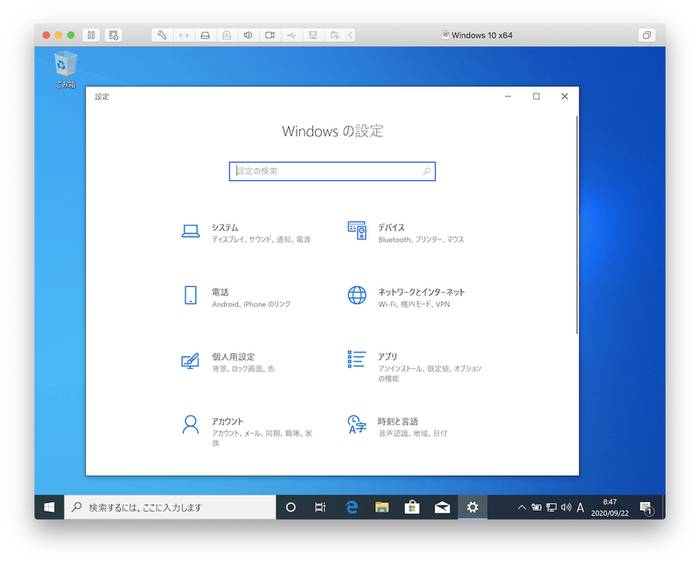
Task: Click the network tray icon
Action: pyautogui.click(x=551, y=507)
